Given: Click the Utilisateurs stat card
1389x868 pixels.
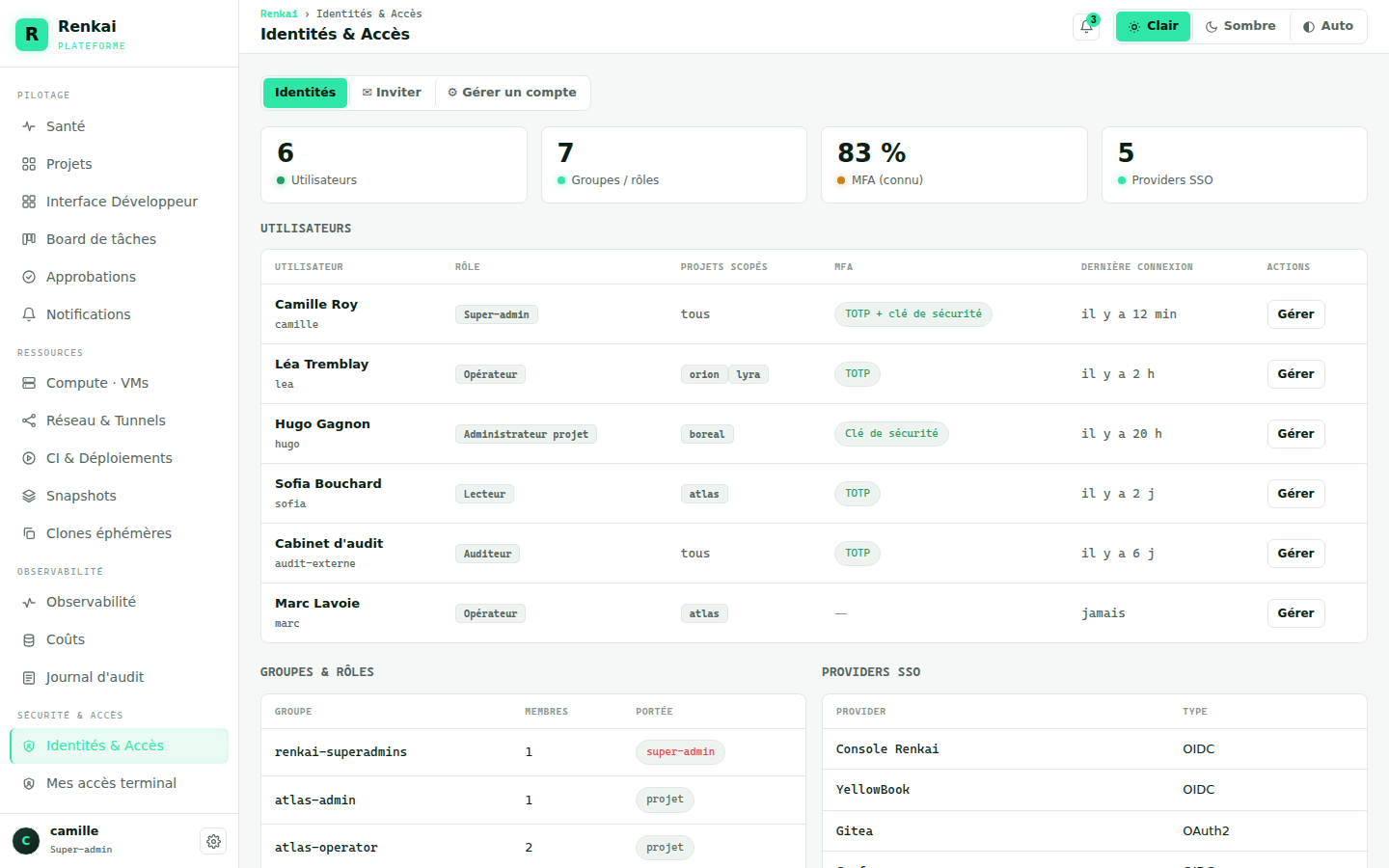Looking at the screenshot, I should (x=394, y=165).
